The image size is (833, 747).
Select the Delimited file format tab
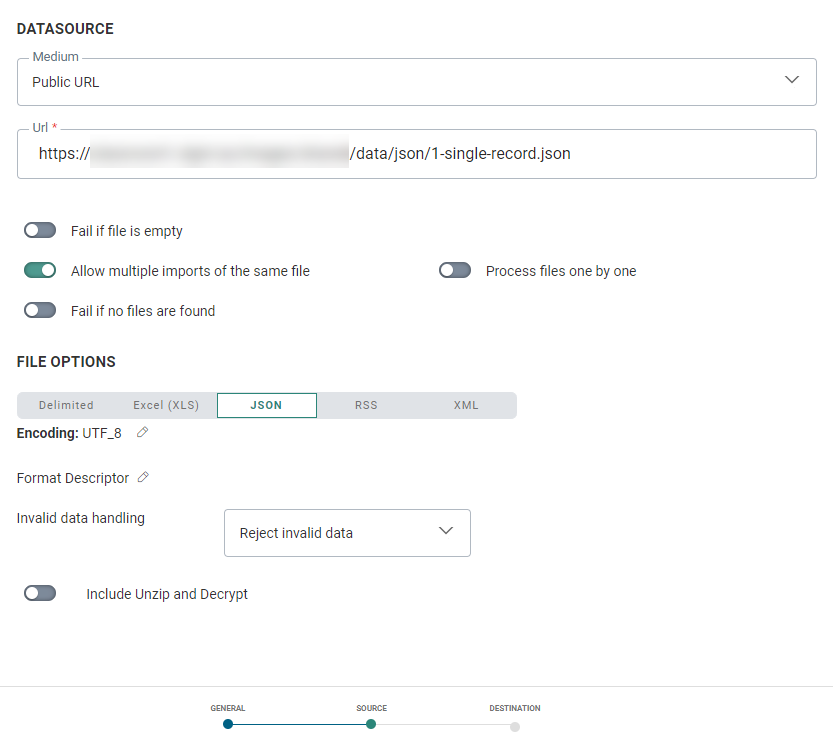(x=66, y=405)
